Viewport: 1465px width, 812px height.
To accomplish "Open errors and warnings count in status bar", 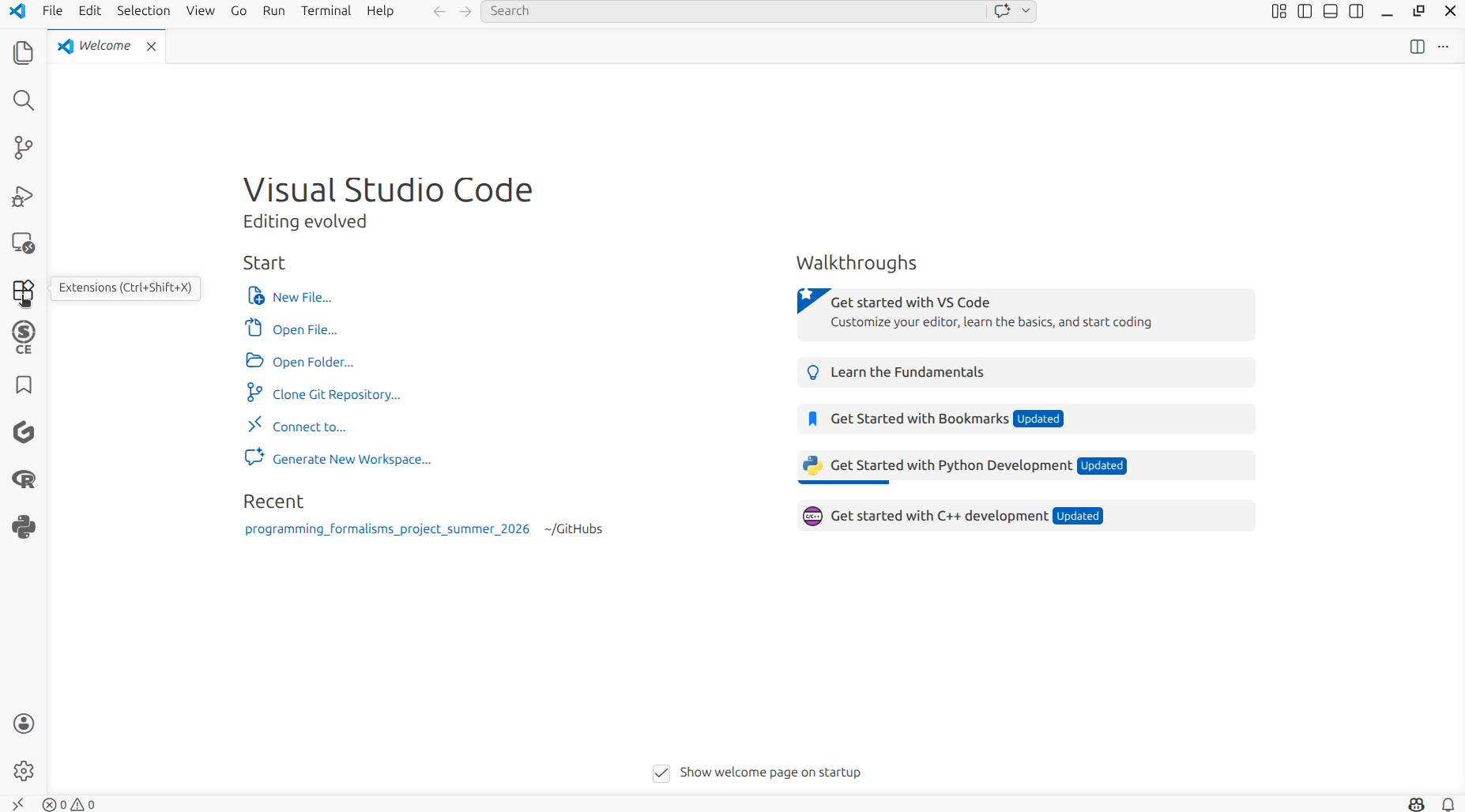I will 69,804.
